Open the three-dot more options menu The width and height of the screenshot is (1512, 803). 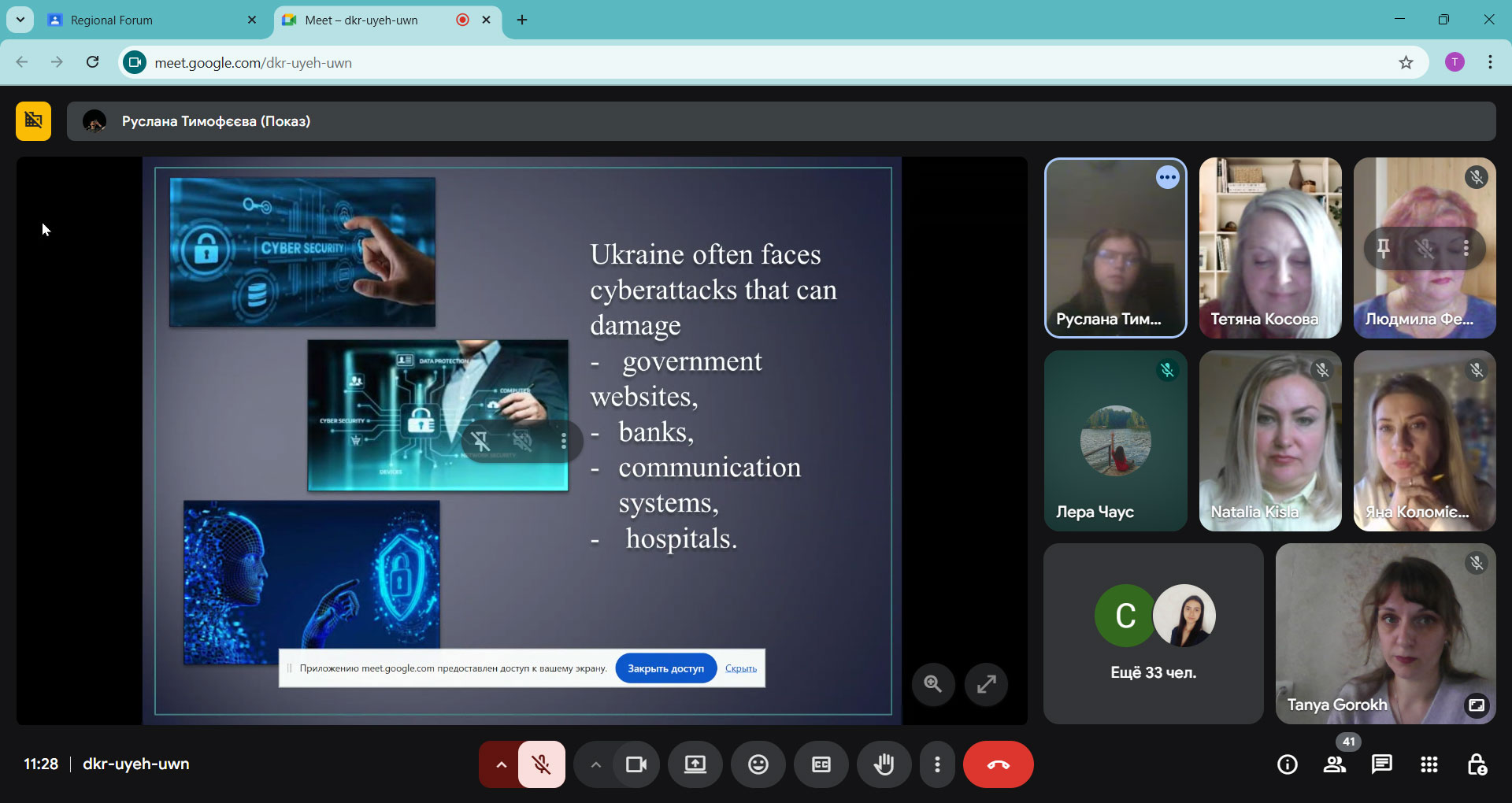click(936, 764)
